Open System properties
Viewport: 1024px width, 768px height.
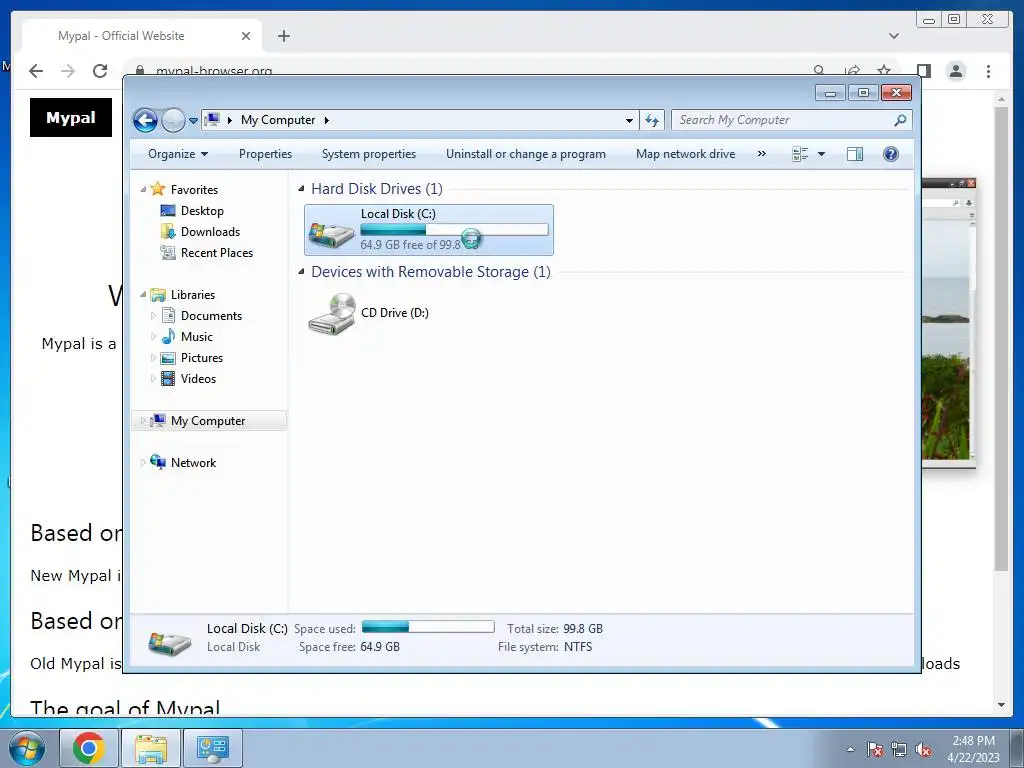(x=368, y=154)
